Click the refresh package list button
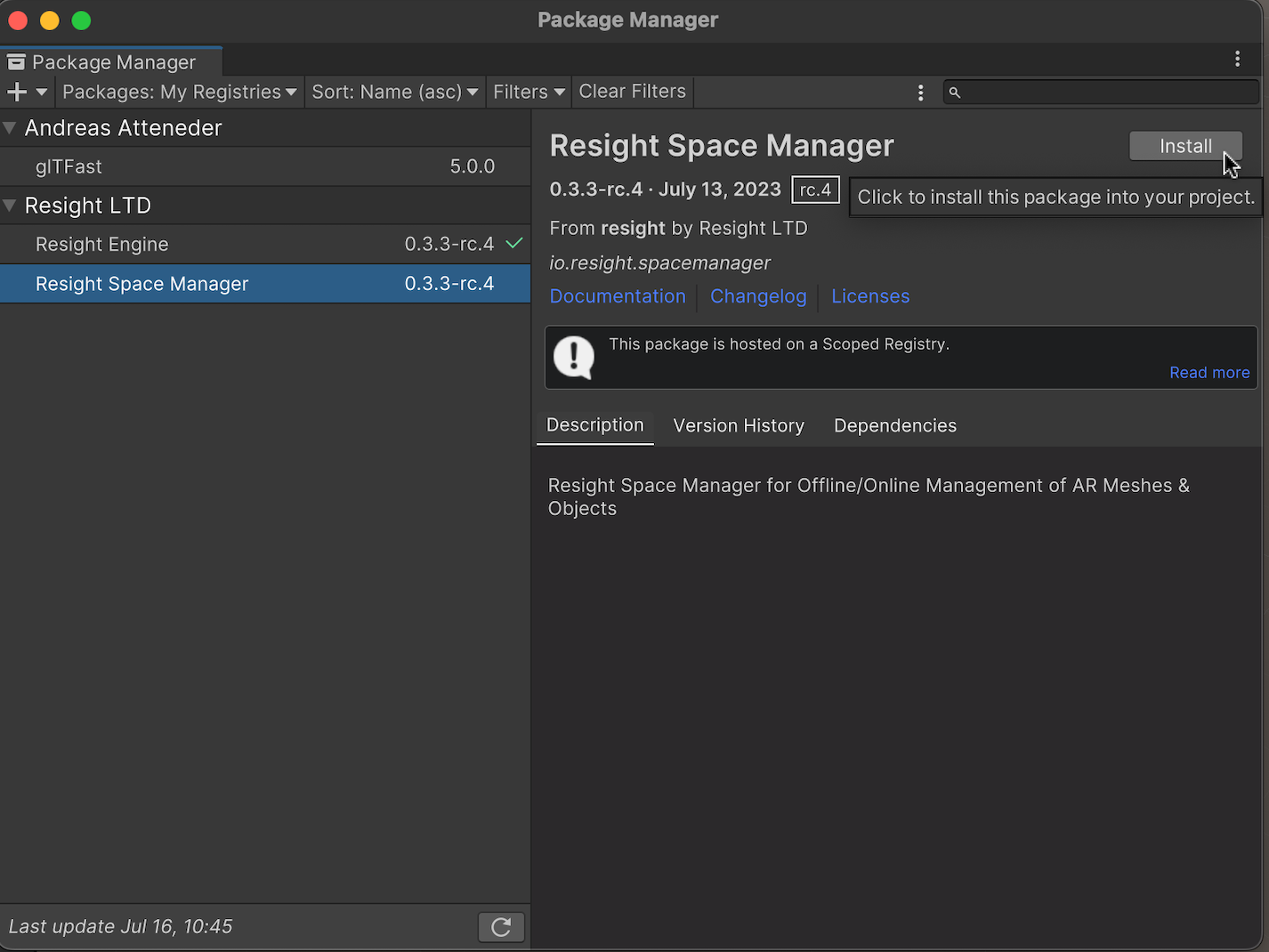 coord(501,927)
